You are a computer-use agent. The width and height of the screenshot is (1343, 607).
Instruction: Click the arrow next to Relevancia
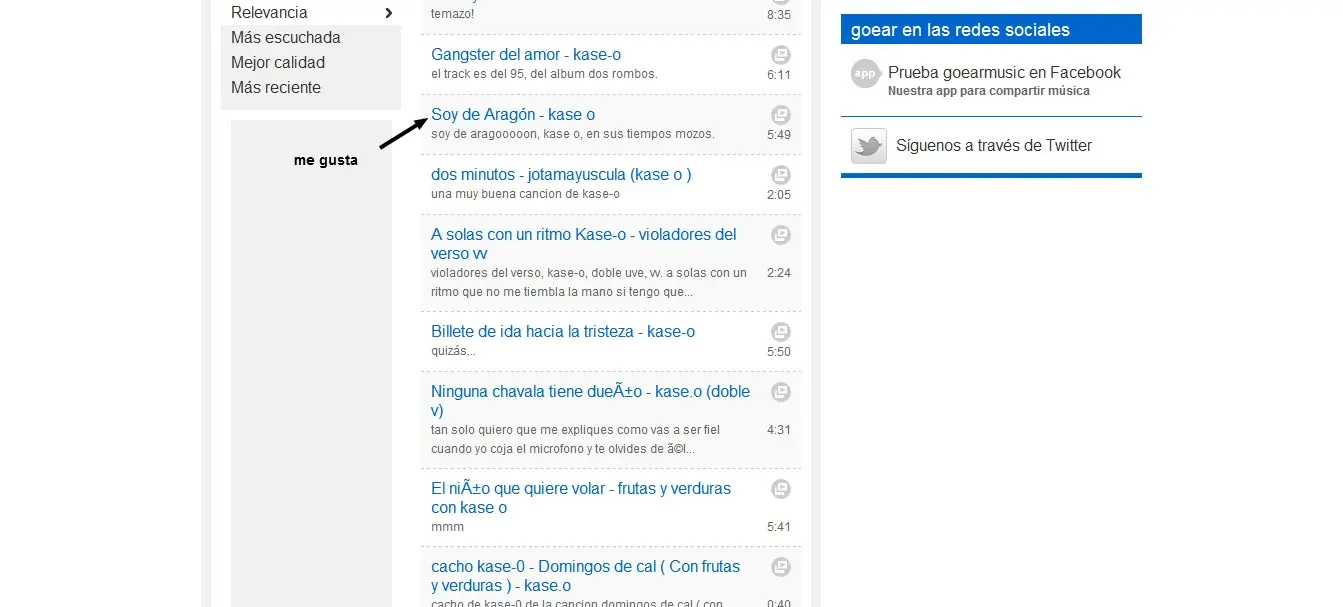389,13
